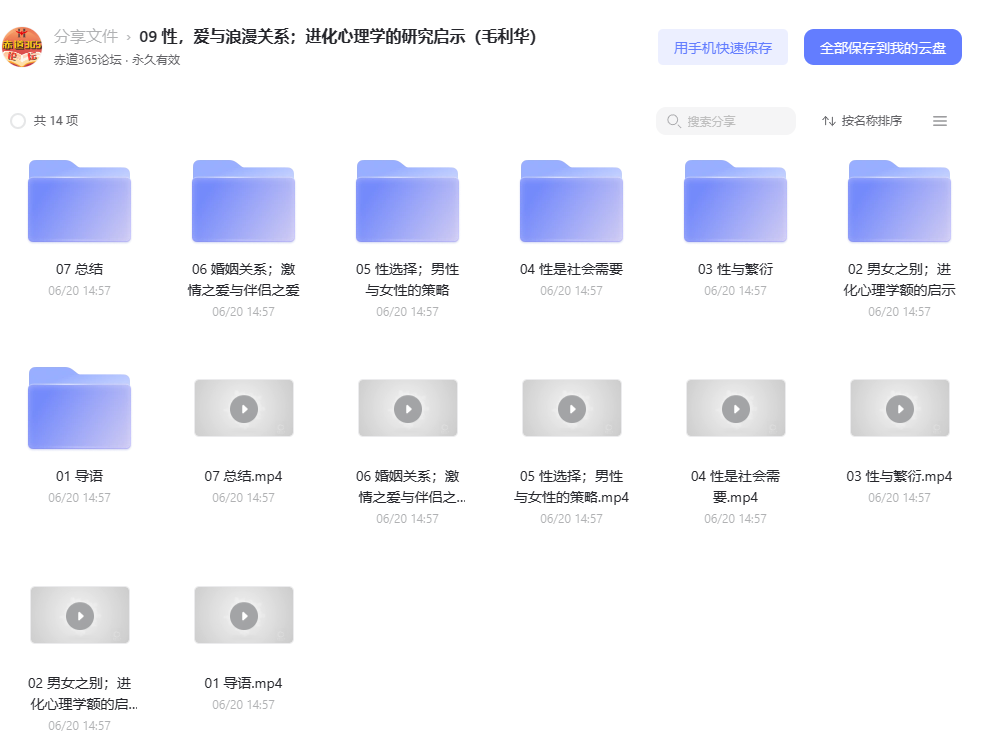This screenshot has width=981, height=735.
Task: Click the file name 01 导语.mp4
Action: tap(243, 683)
